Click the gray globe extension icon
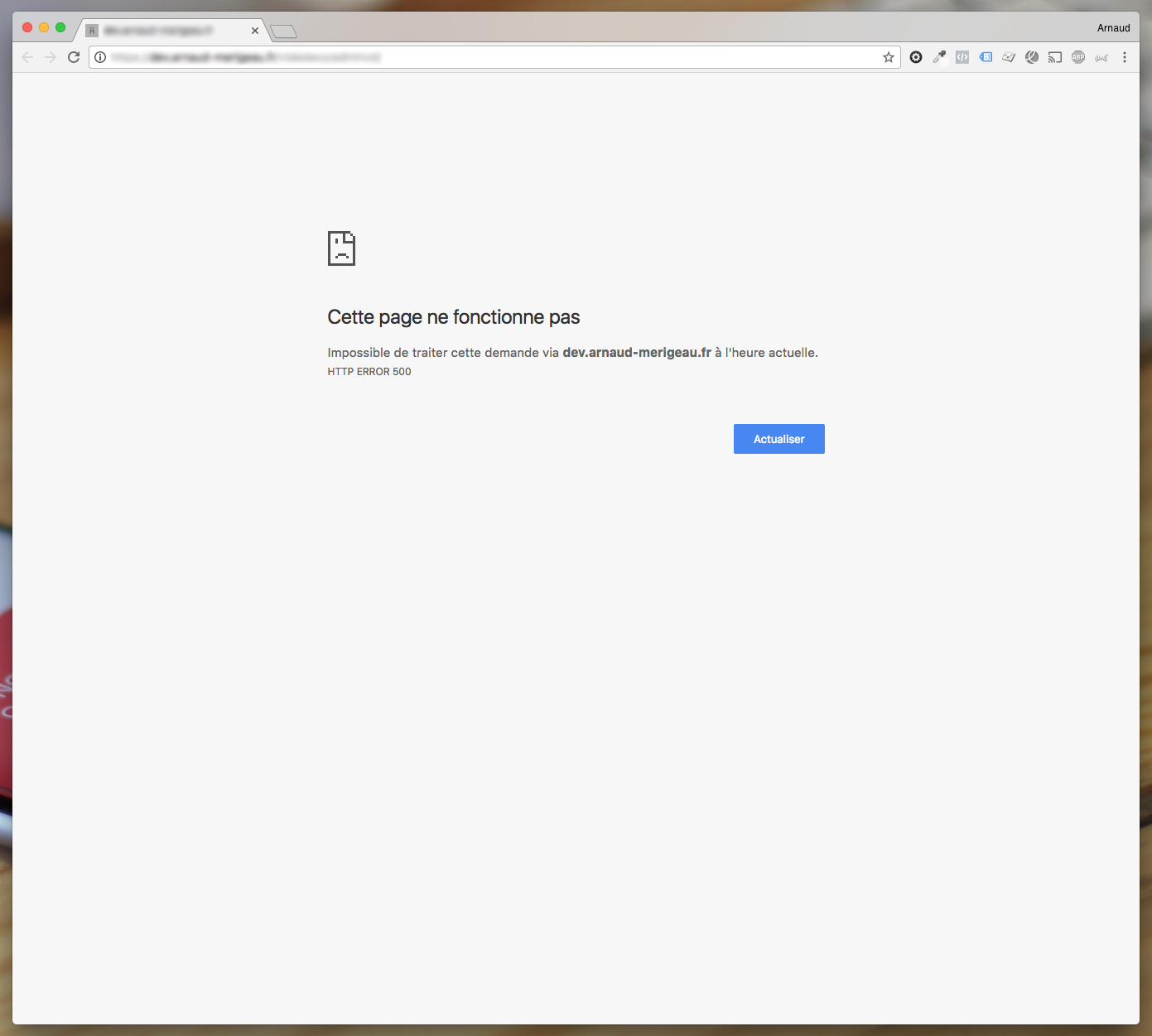1152x1036 pixels. [x=1032, y=57]
